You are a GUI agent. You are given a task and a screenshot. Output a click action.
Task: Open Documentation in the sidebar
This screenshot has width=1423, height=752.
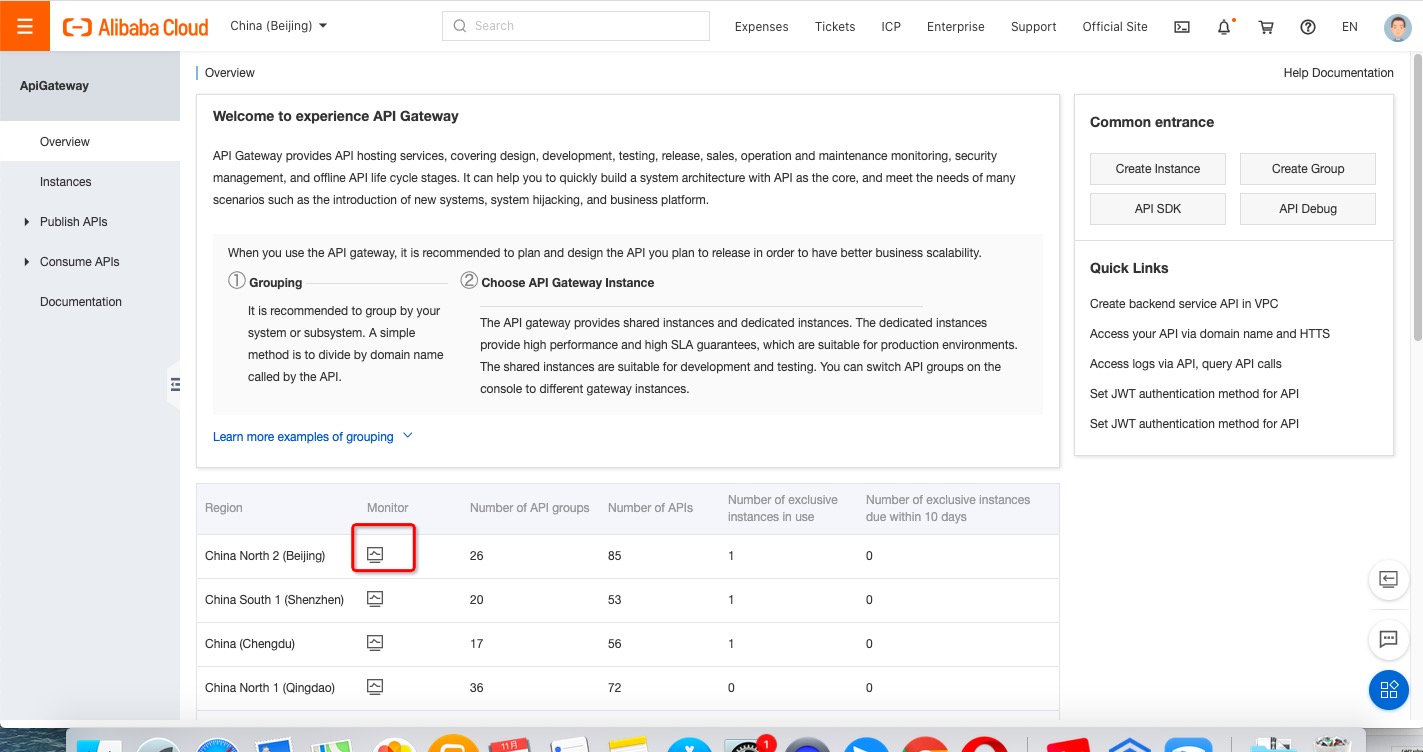[90, 302]
